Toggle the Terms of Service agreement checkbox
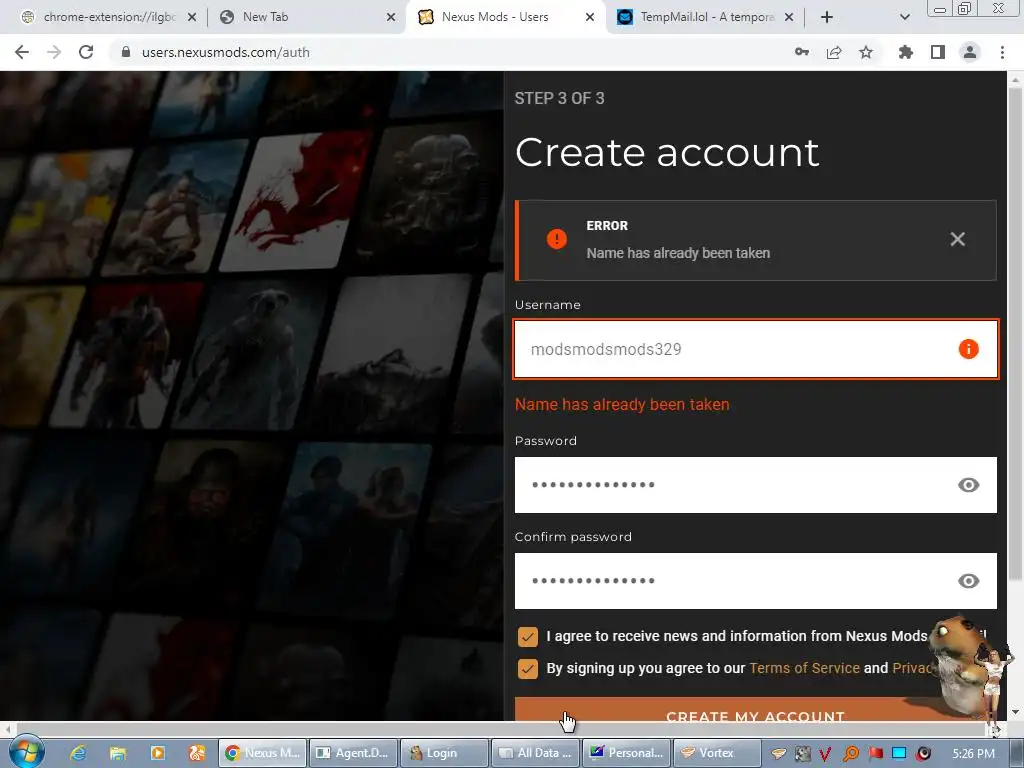Image resolution: width=1024 pixels, height=768 pixels. coord(528,668)
